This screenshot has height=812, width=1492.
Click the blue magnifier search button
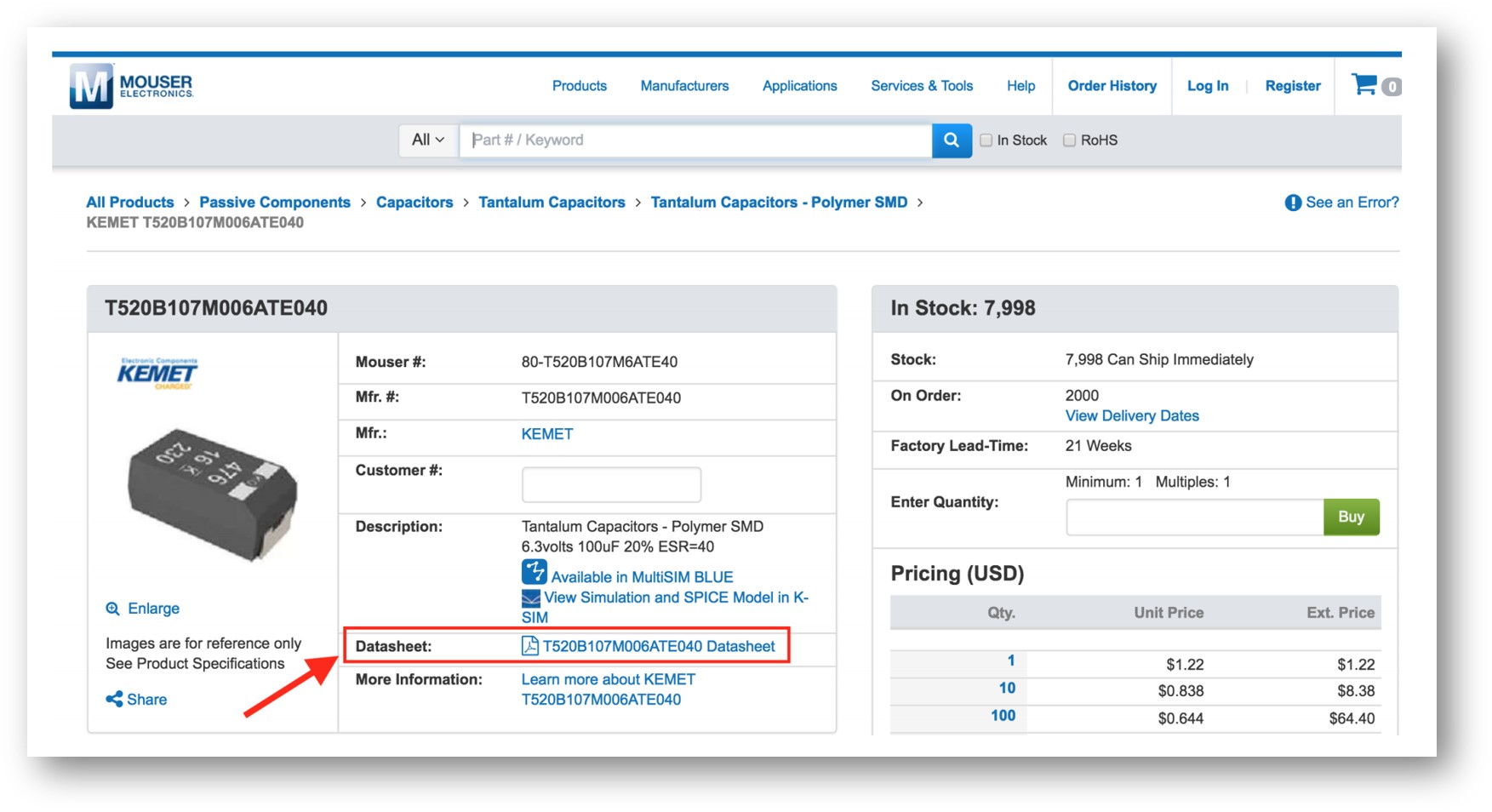pos(952,140)
